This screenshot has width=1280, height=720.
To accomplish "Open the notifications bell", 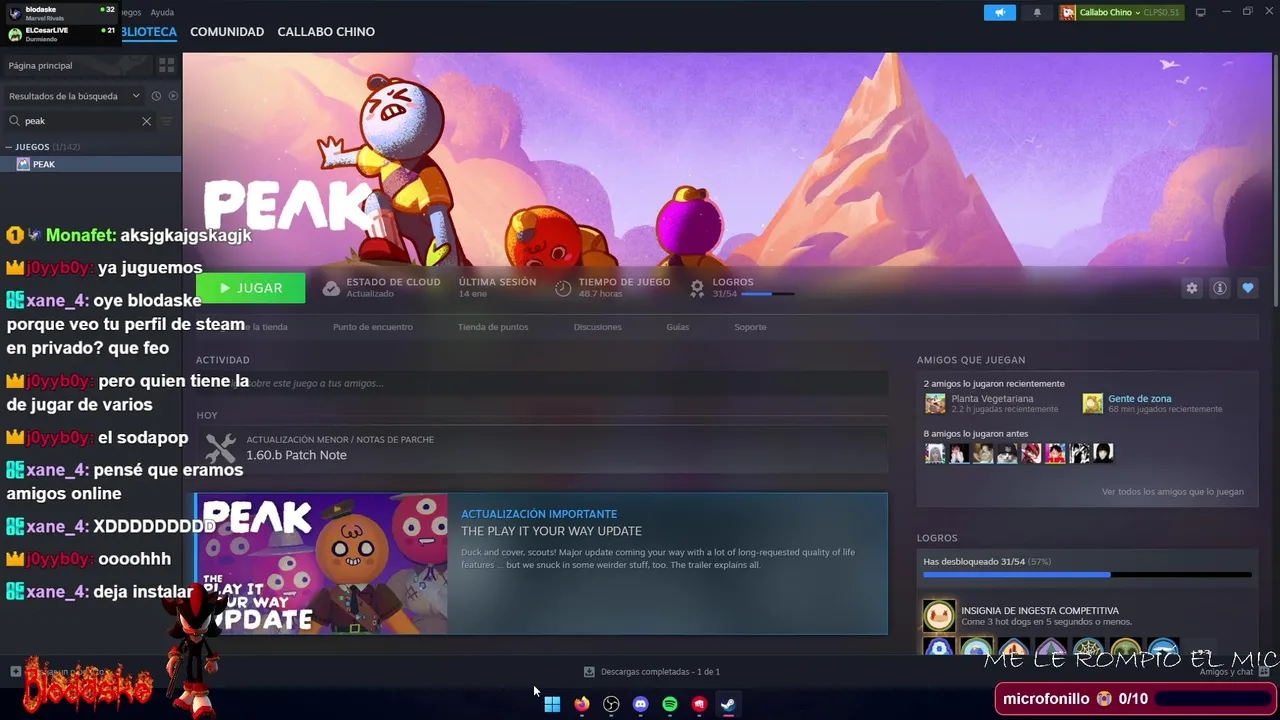I will click(1037, 12).
